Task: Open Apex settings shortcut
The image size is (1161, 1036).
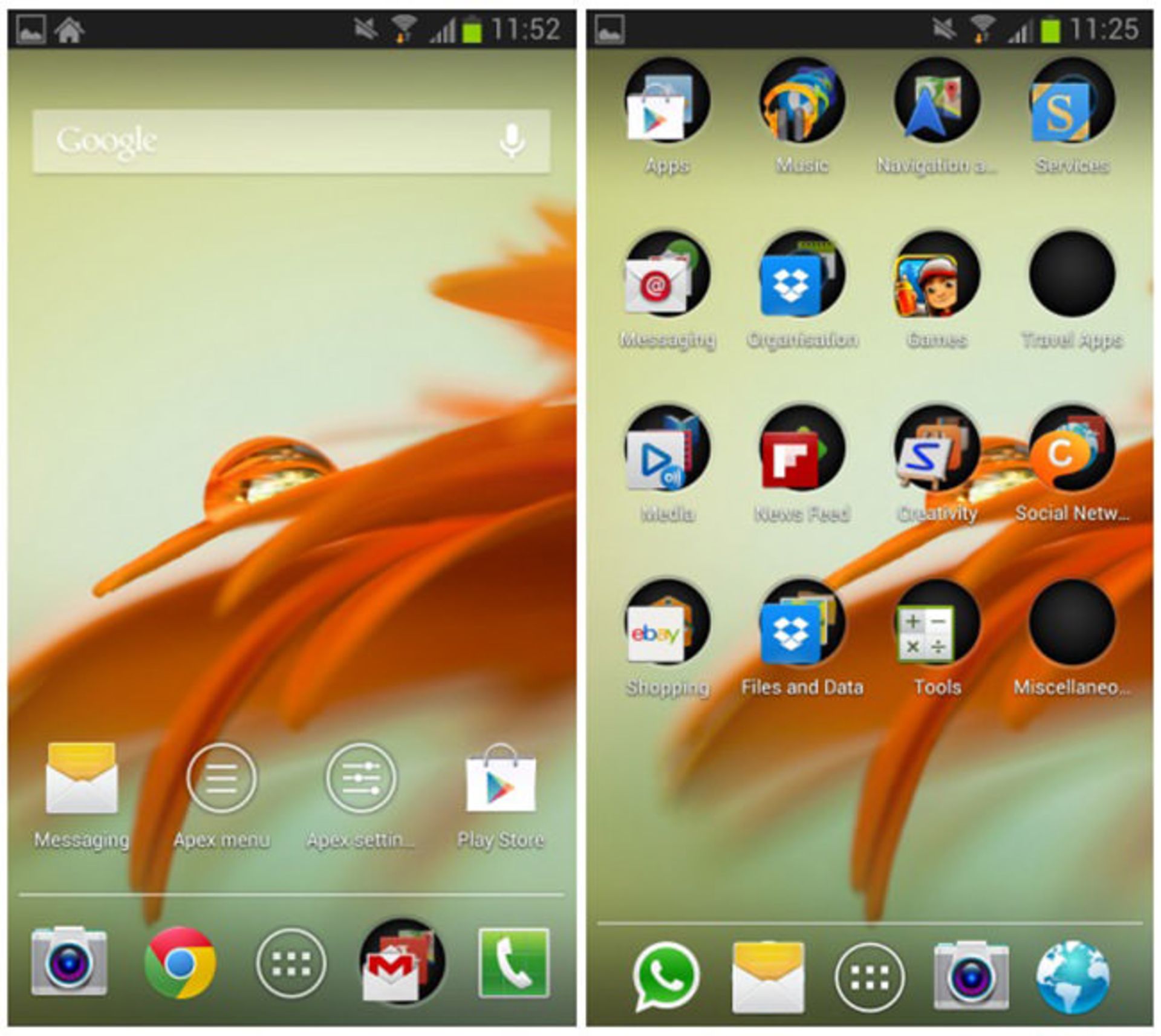Action: (x=361, y=778)
